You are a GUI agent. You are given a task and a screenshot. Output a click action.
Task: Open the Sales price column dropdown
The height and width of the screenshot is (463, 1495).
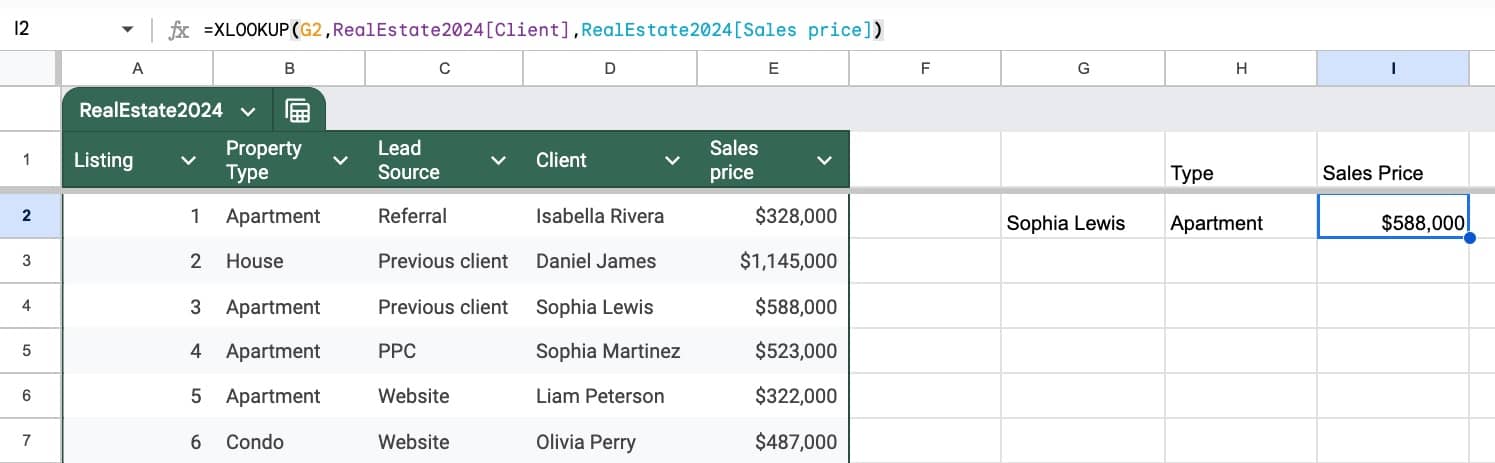824,160
